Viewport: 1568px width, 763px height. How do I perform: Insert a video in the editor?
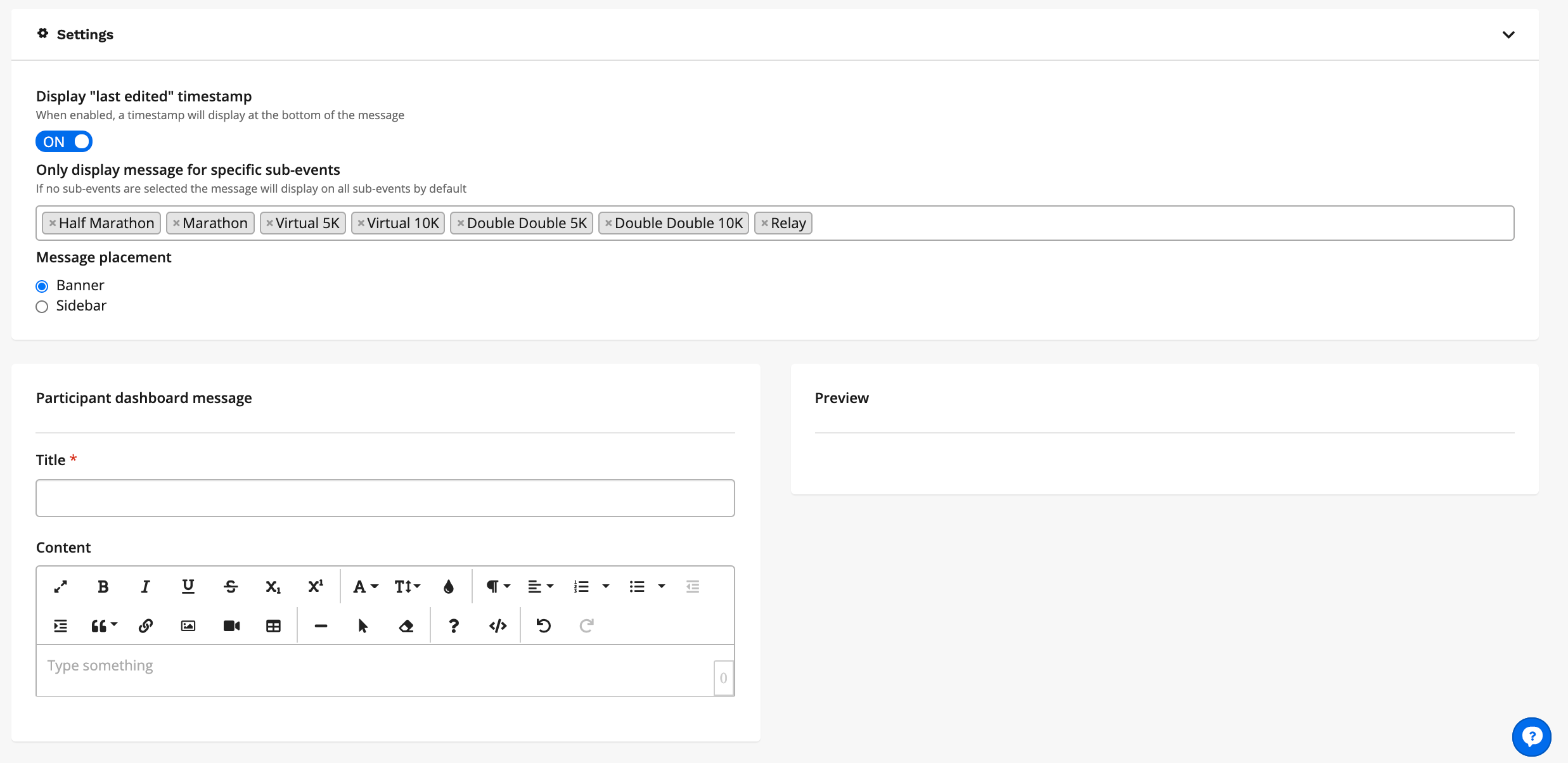click(x=231, y=626)
